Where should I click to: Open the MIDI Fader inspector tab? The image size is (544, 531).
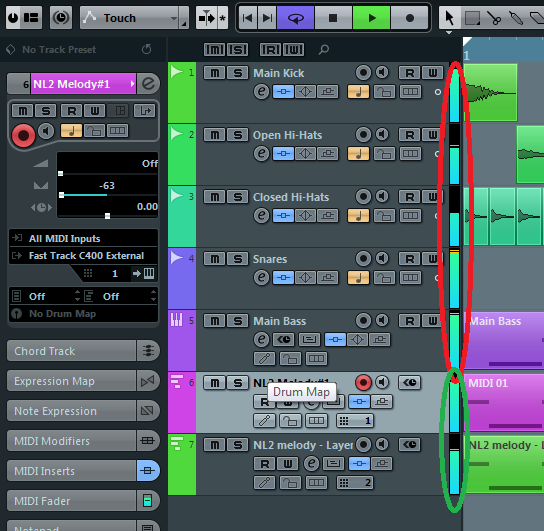(83, 501)
